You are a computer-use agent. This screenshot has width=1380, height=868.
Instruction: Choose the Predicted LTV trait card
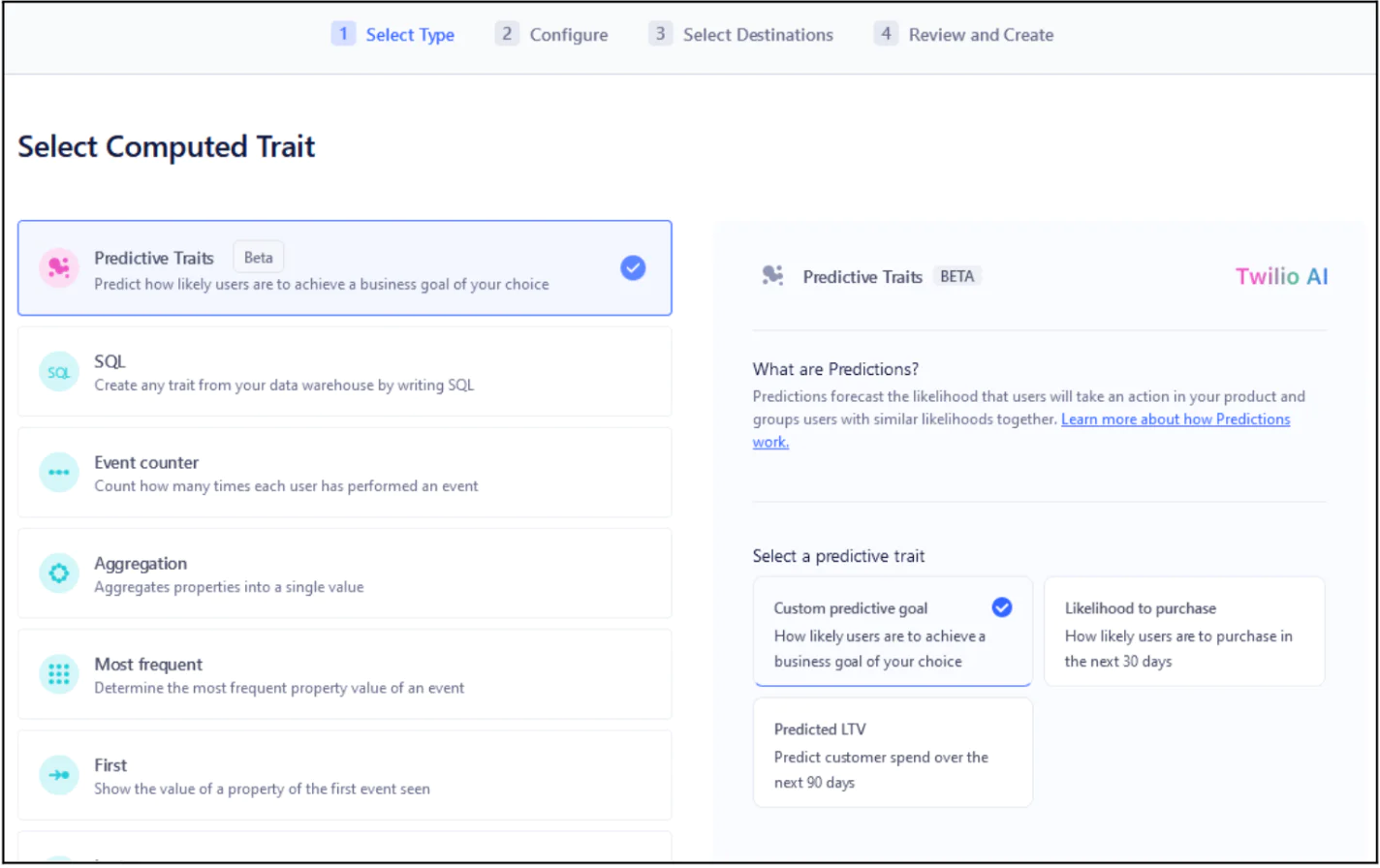click(x=893, y=753)
